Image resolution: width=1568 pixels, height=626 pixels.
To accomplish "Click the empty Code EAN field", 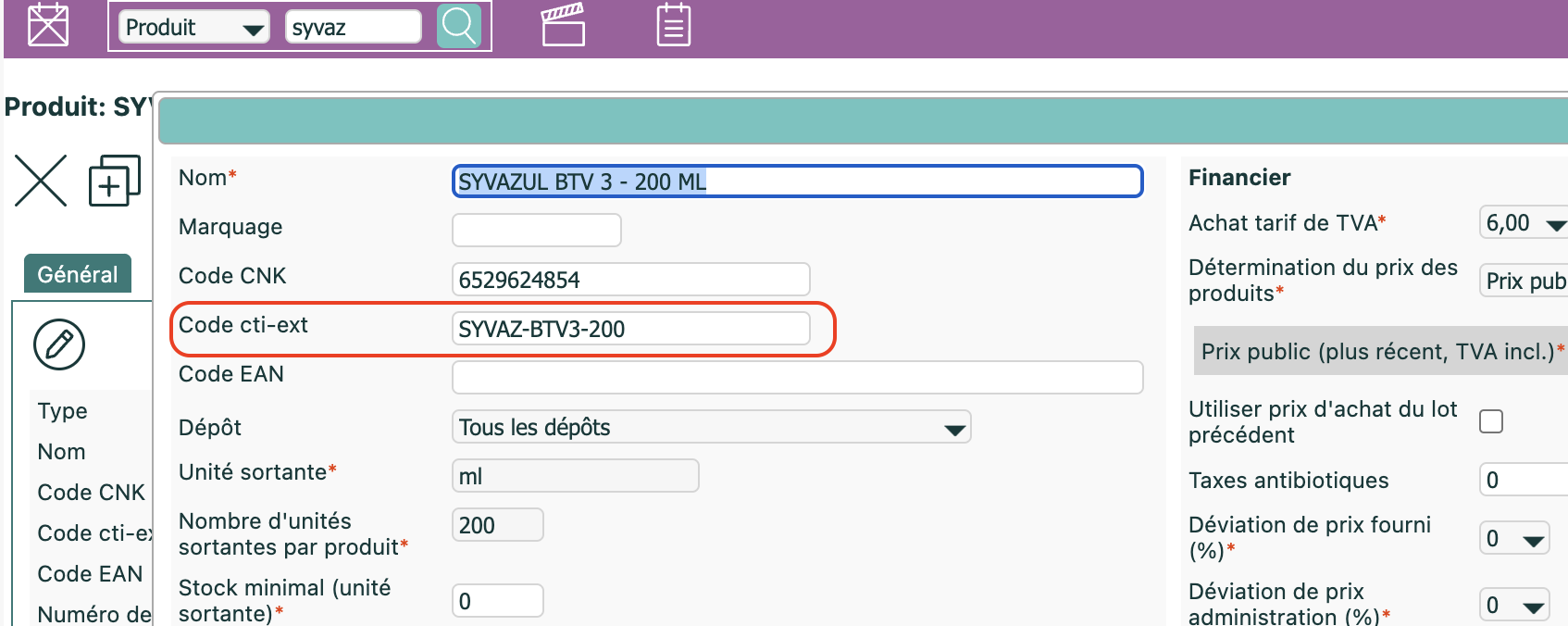I will pos(797,377).
